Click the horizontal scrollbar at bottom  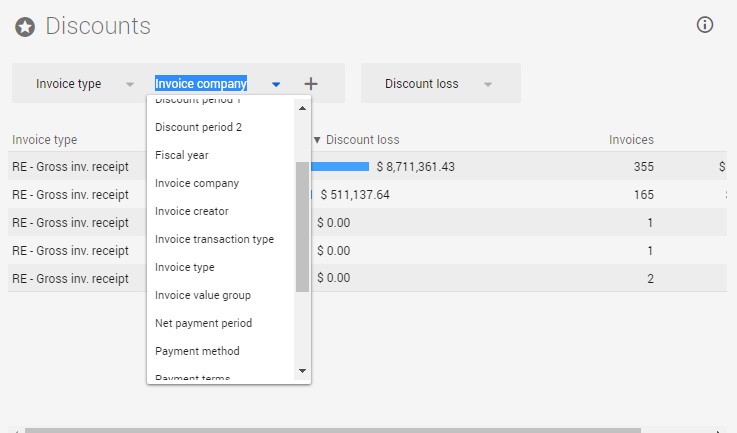330,429
